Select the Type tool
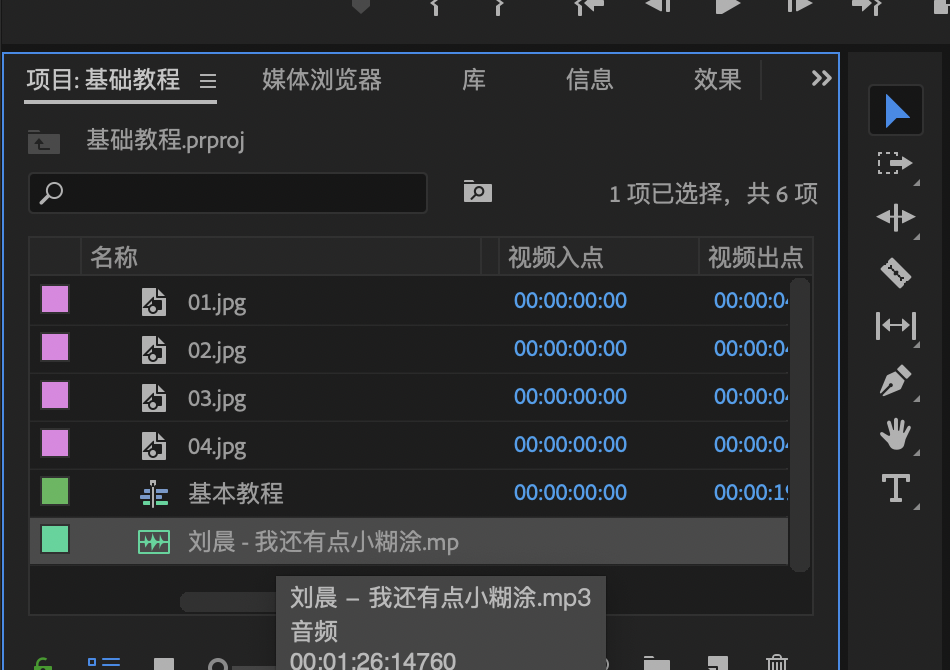 (x=895, y=488)
